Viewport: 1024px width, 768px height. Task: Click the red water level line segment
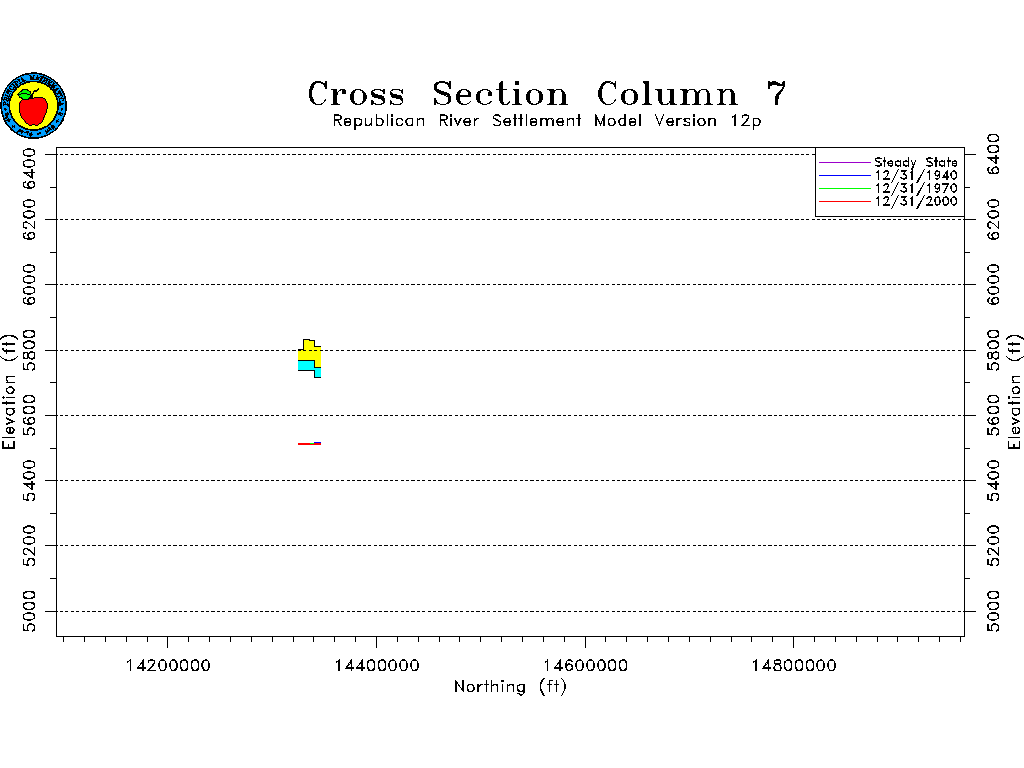tap(308, 444)
